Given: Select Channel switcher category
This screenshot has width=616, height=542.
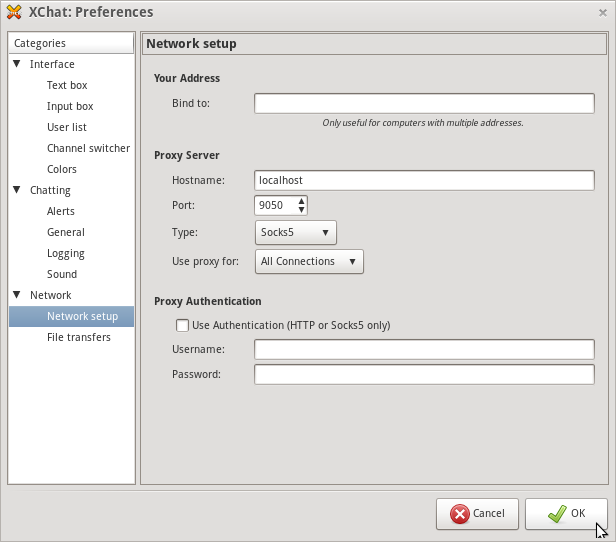Looking at the screenshot, I should [88, 148].
